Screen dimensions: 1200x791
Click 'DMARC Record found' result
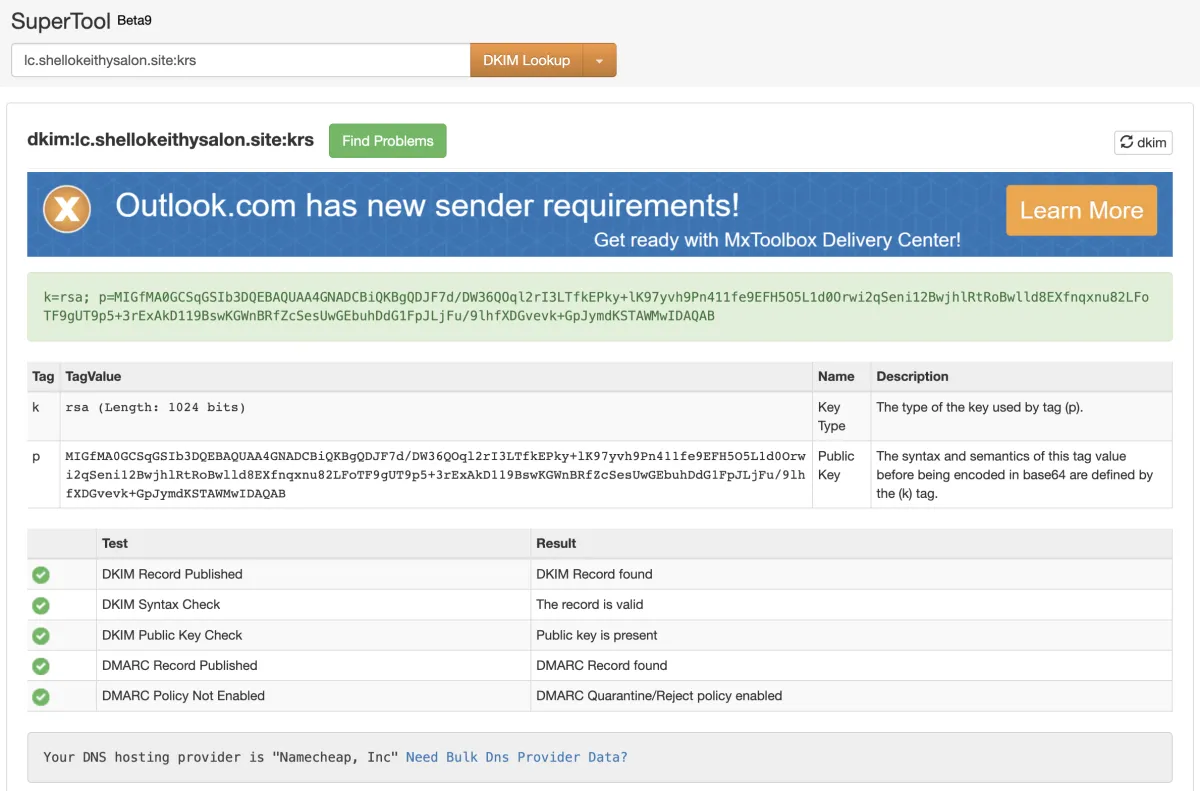(602, 665)
